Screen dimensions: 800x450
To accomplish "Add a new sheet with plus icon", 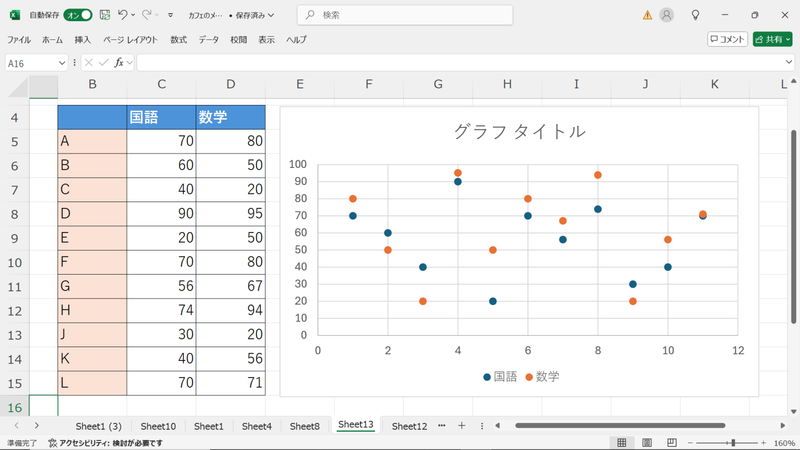I will click(462, 426).
